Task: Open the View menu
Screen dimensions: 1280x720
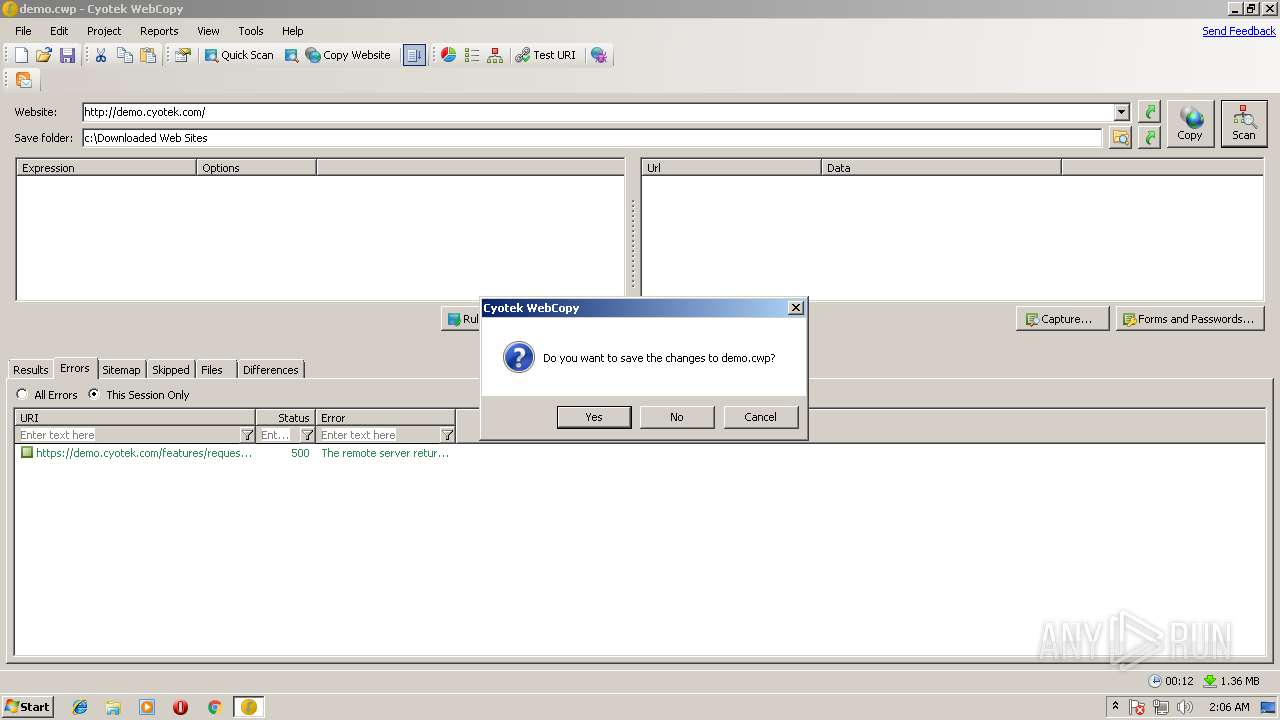Action: coord(208,31)
